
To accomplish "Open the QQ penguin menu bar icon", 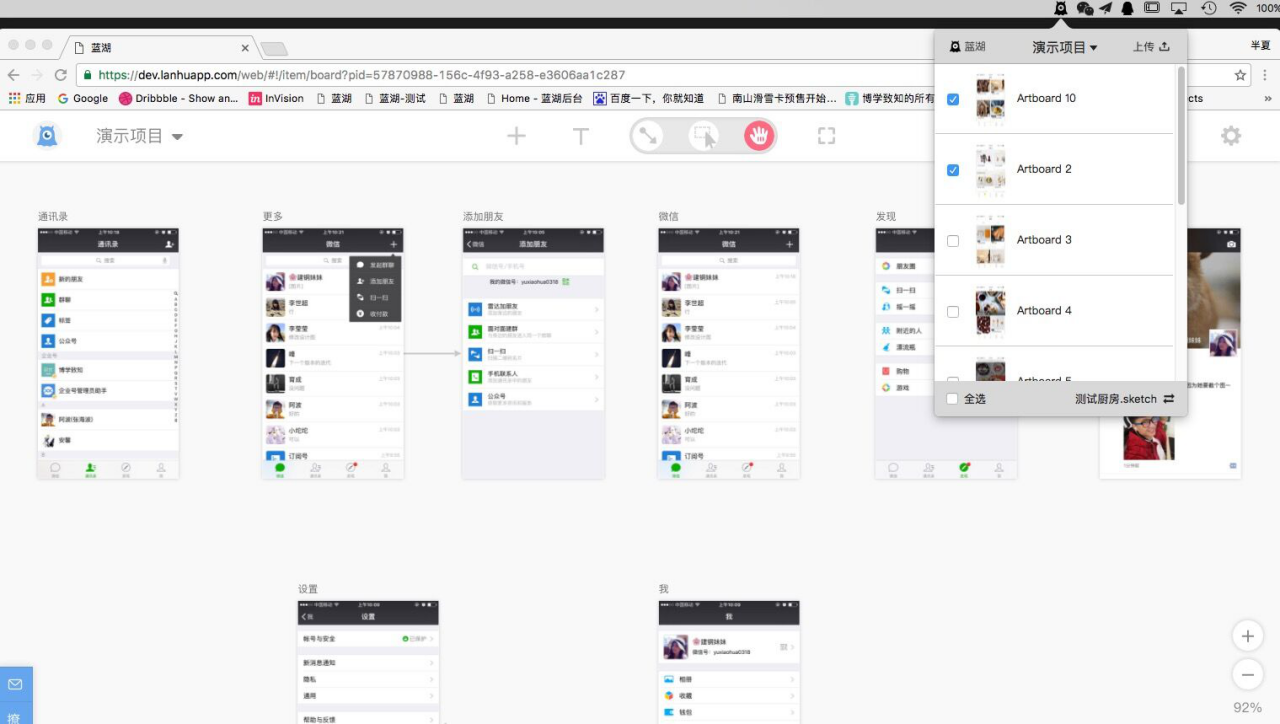I will click(1128, 8).
